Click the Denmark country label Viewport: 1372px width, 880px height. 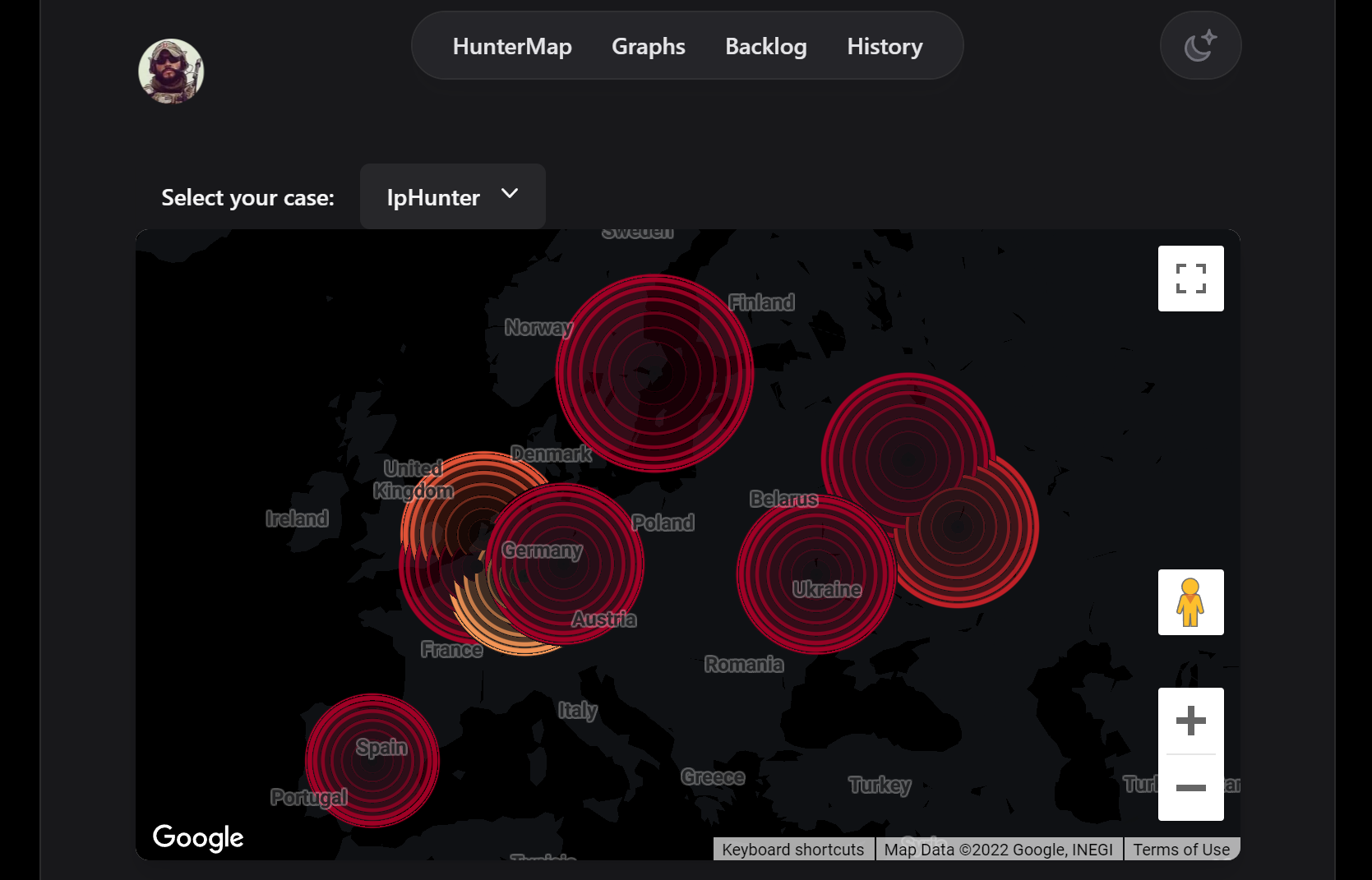(x=552, y=454)
